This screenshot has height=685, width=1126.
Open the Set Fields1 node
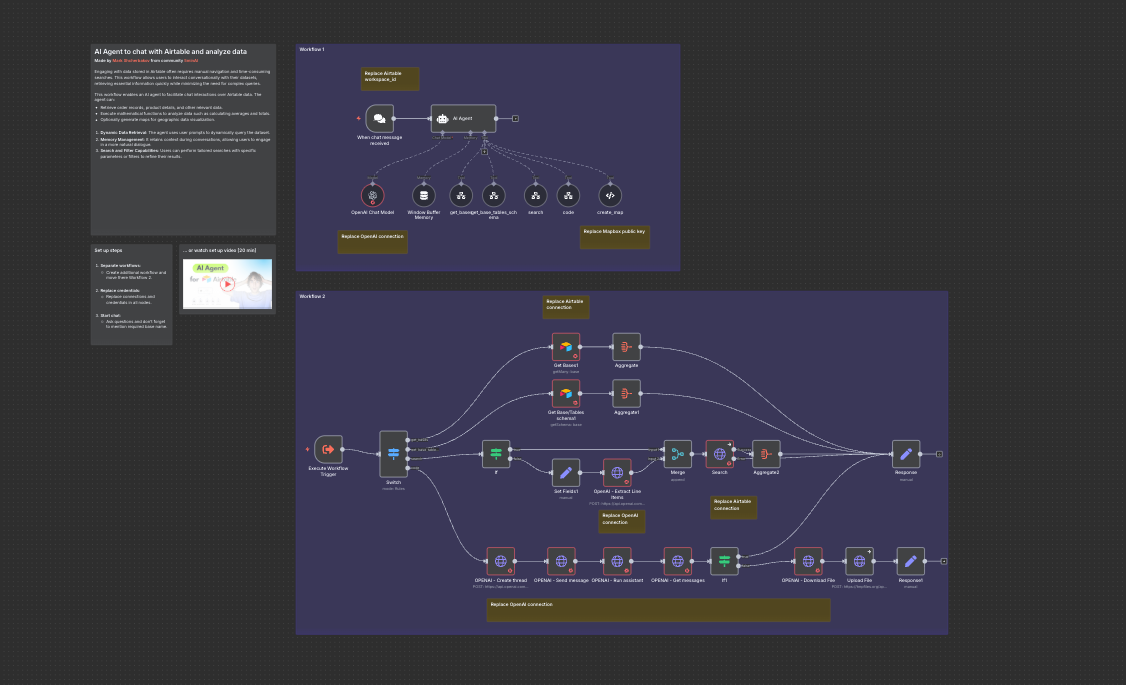(x=566, y=472)
